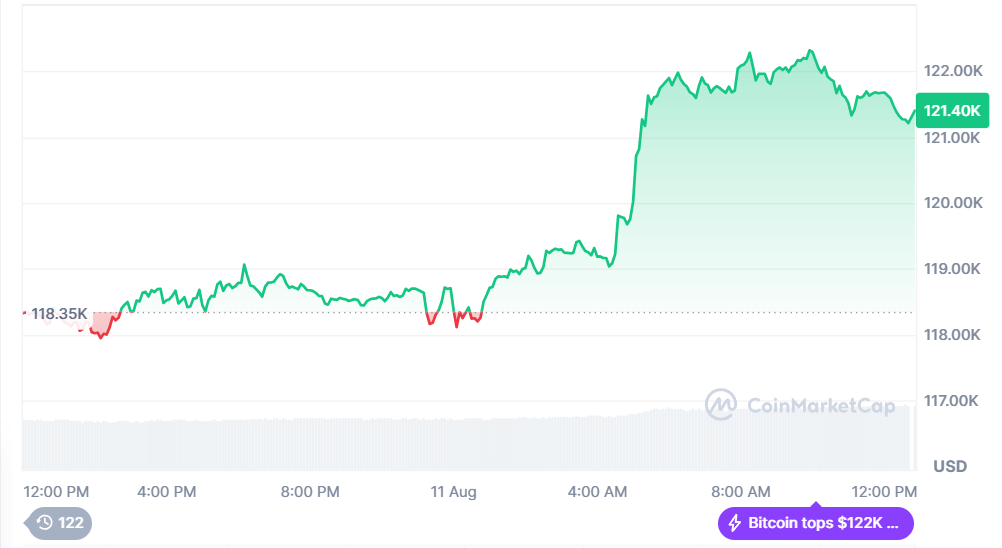Click the USD currency label
This screenshot has height=548, width=1002.
click(950, 466)
